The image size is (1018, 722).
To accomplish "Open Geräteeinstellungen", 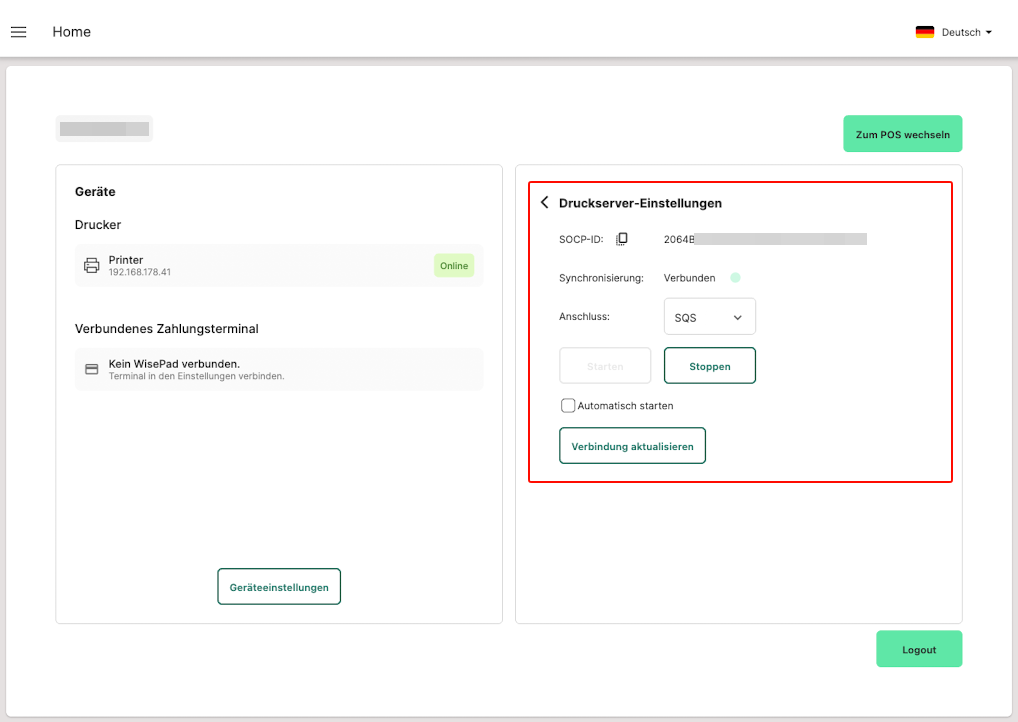I will [x=279, y=587].
